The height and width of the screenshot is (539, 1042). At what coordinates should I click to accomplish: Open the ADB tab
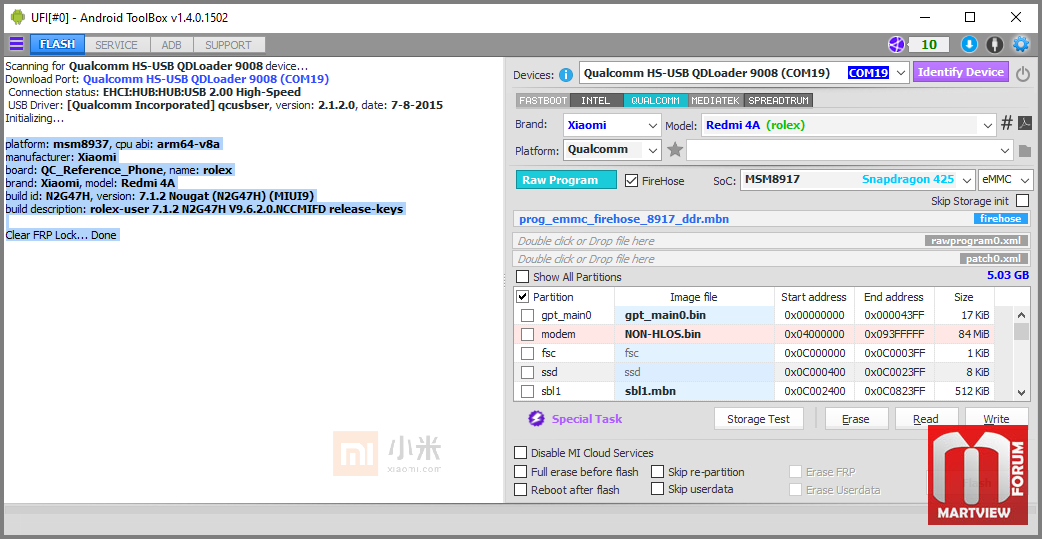(171, 45)
